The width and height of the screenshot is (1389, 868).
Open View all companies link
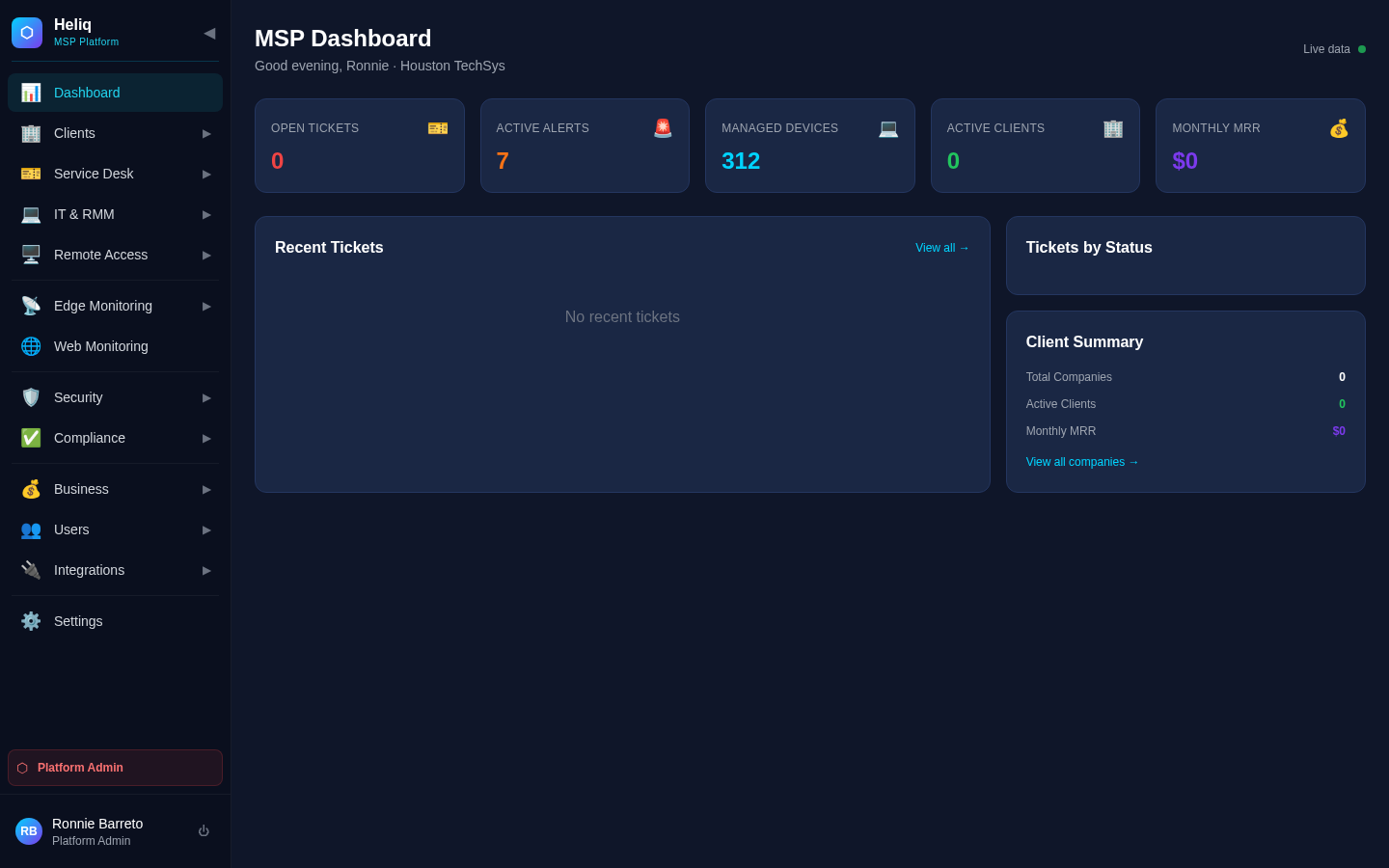point(1082,462)
